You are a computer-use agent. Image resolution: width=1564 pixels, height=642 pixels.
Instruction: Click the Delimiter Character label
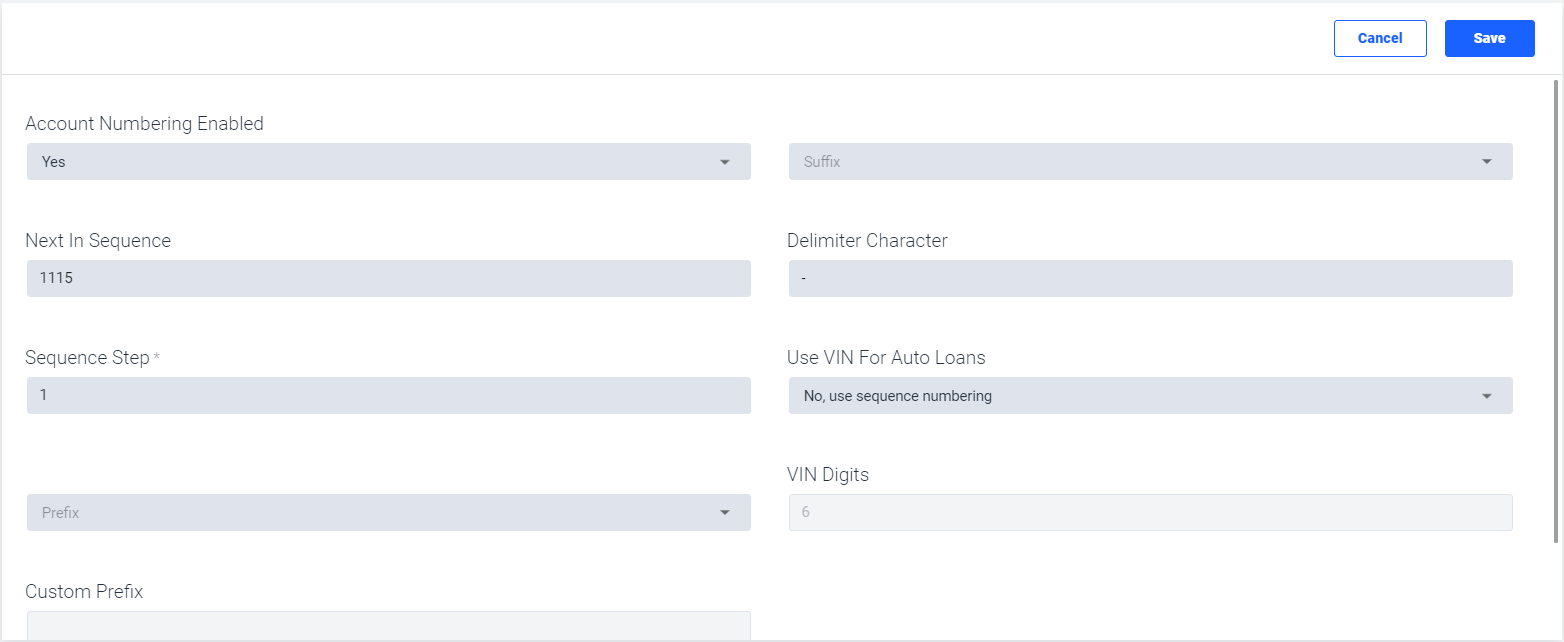coord(868,241)
